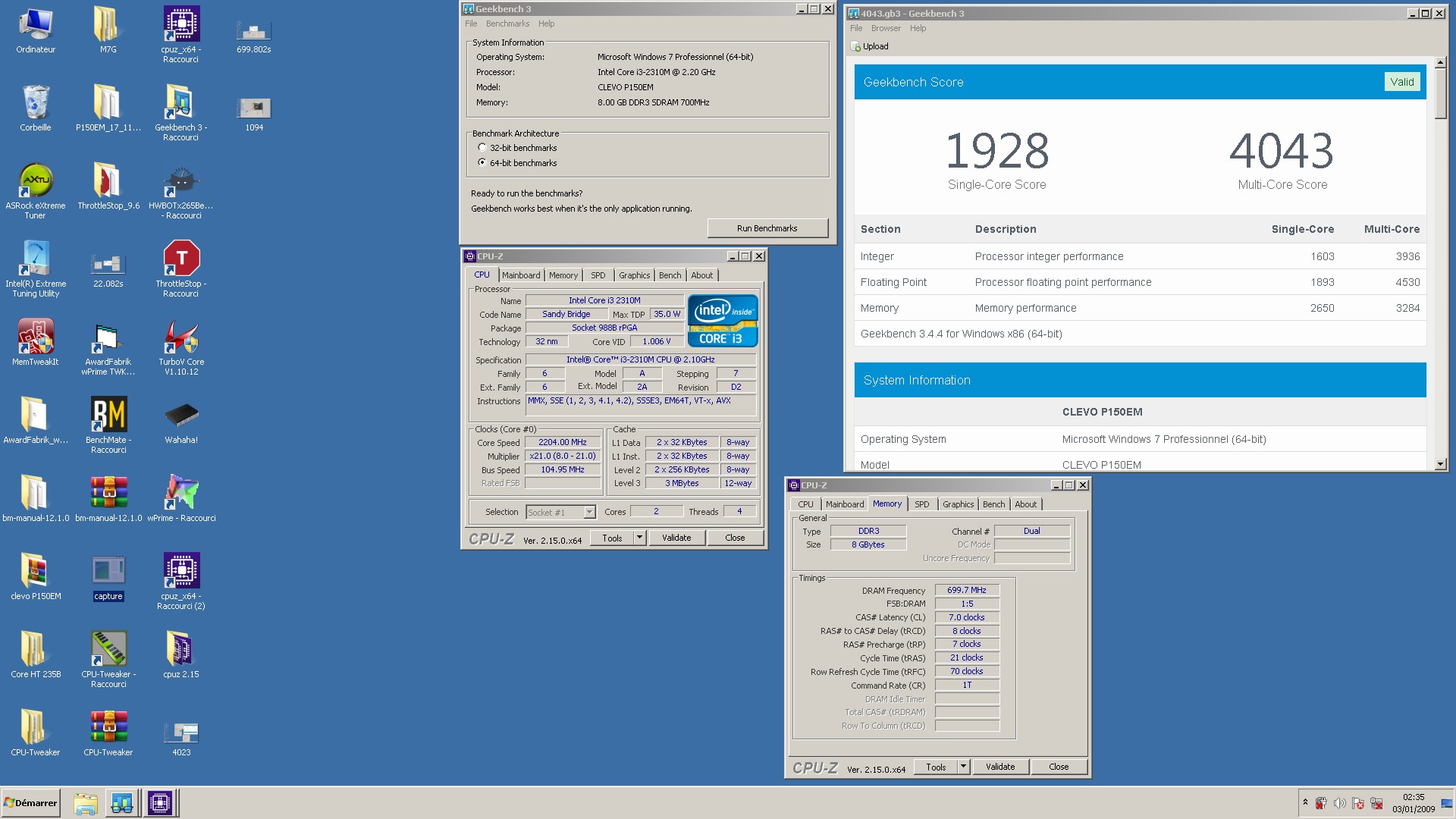Launch wPrime Raccourci icon

click(x=181, y=499)
